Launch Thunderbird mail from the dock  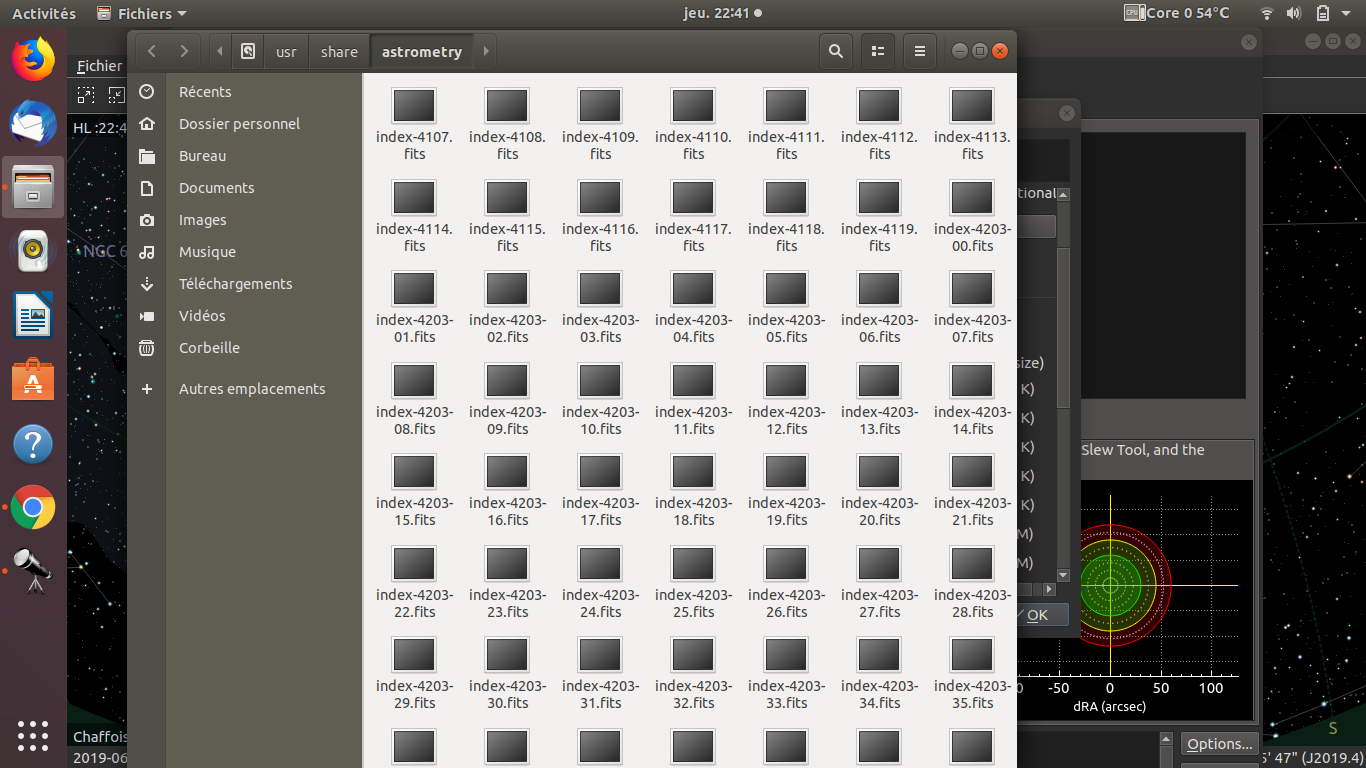[x=33, y=123]
